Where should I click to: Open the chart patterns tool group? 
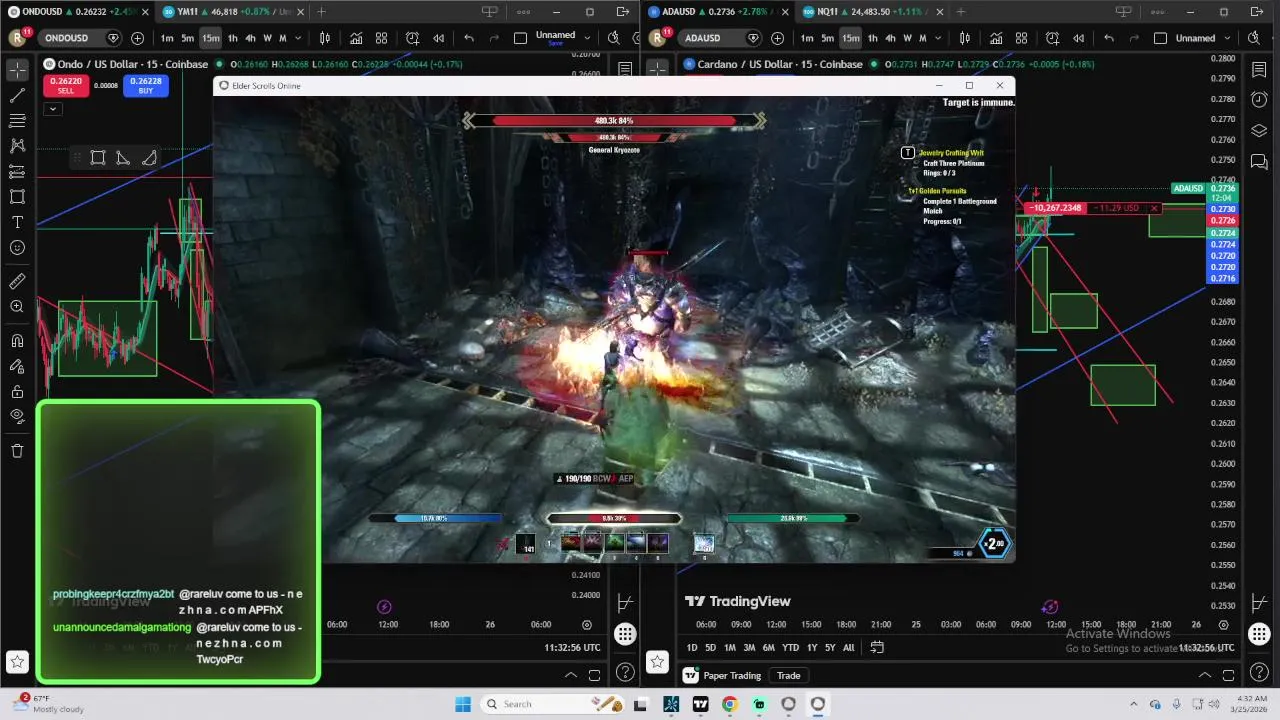[x=17, y=146]
